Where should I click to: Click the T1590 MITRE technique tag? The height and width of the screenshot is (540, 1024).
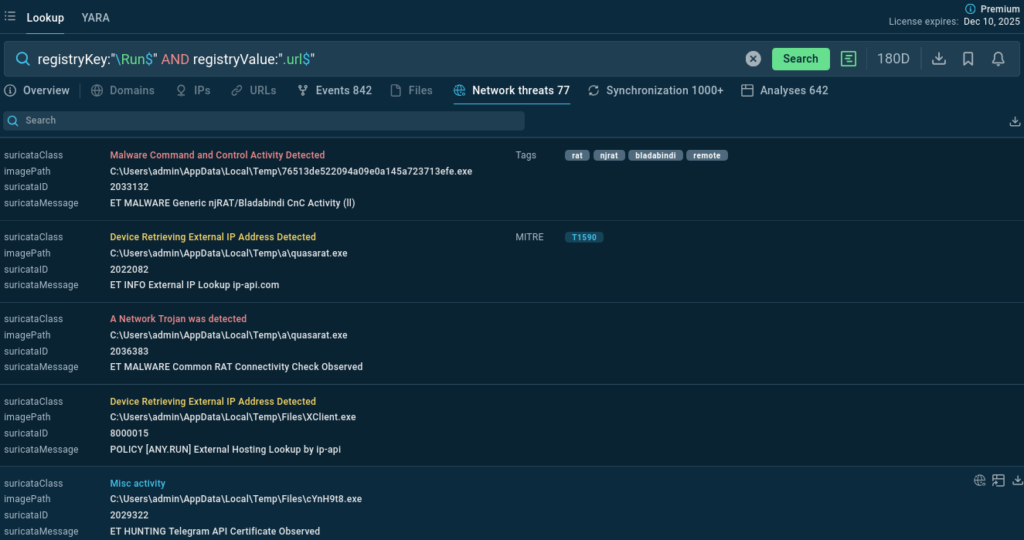tap(584, 237)
